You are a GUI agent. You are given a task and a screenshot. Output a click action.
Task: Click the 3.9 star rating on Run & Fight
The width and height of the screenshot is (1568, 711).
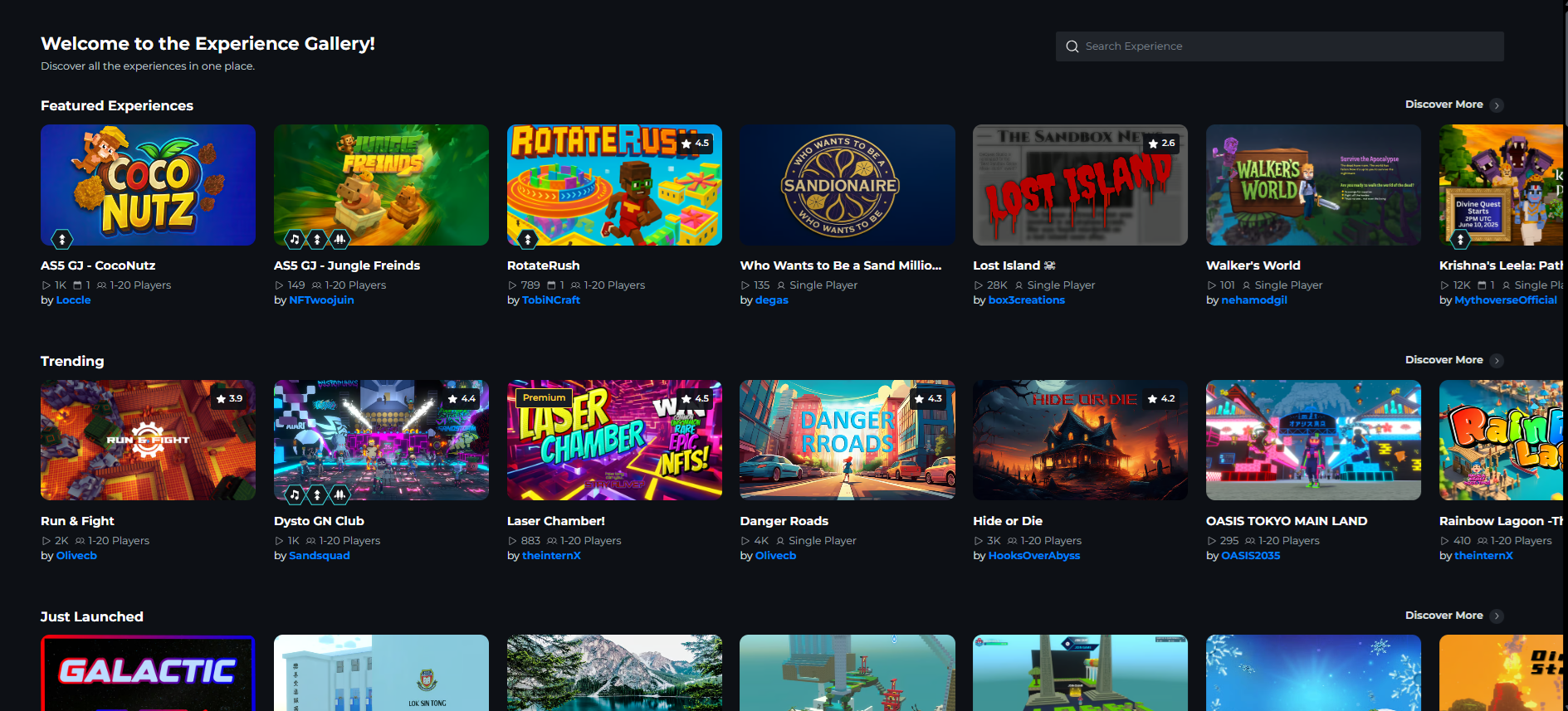tap(229, 398)
